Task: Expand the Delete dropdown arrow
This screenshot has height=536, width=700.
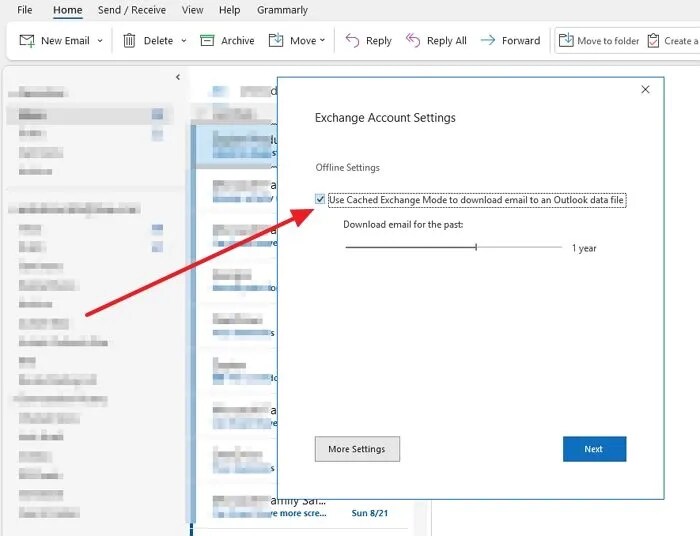Action: tap(183, 41)
